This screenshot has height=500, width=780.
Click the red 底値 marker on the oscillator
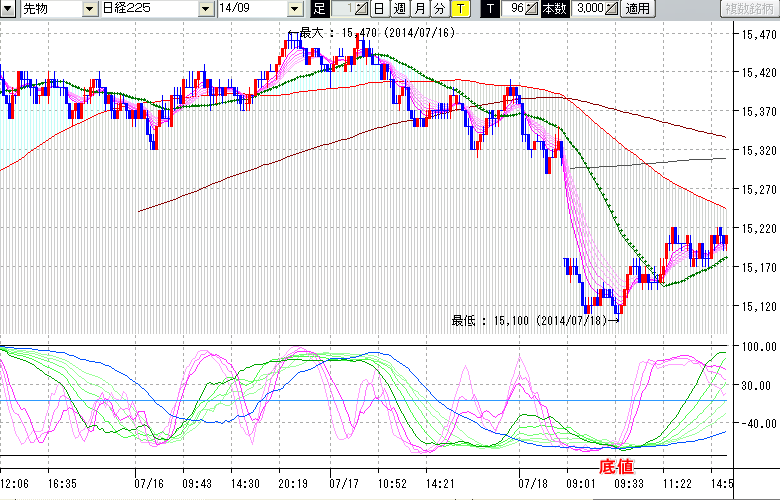pos(616,466)
